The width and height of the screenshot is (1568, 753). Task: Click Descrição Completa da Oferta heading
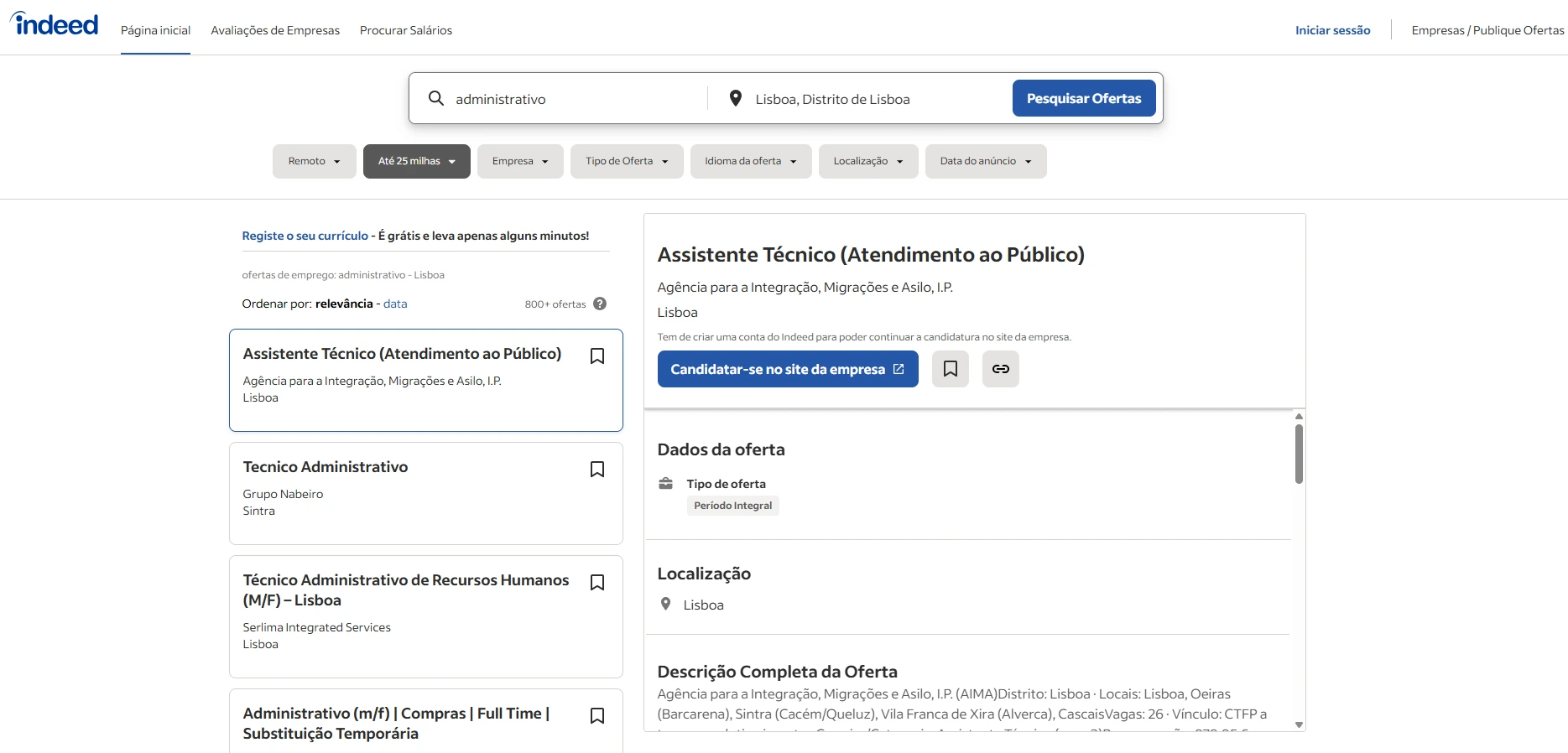pos(778,672)
